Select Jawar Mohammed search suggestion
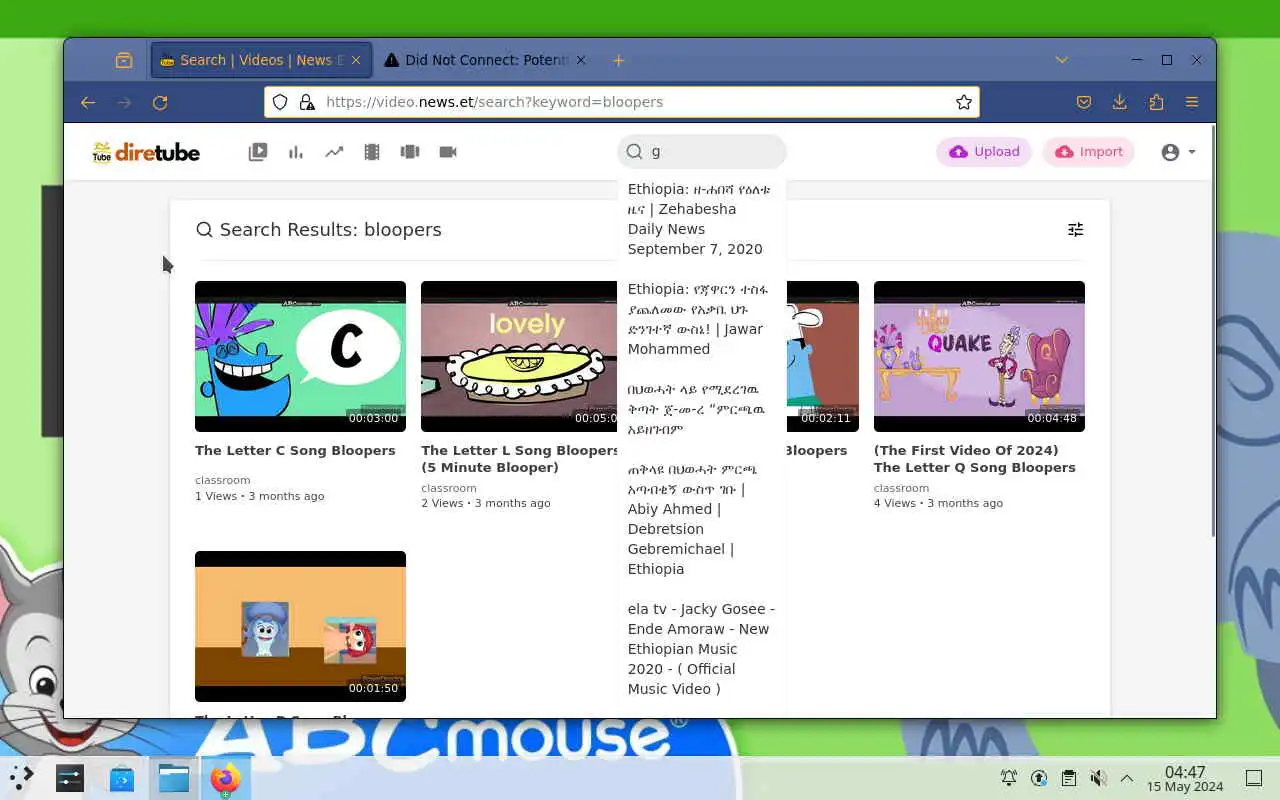1280x800 pixels. [701, 319]
